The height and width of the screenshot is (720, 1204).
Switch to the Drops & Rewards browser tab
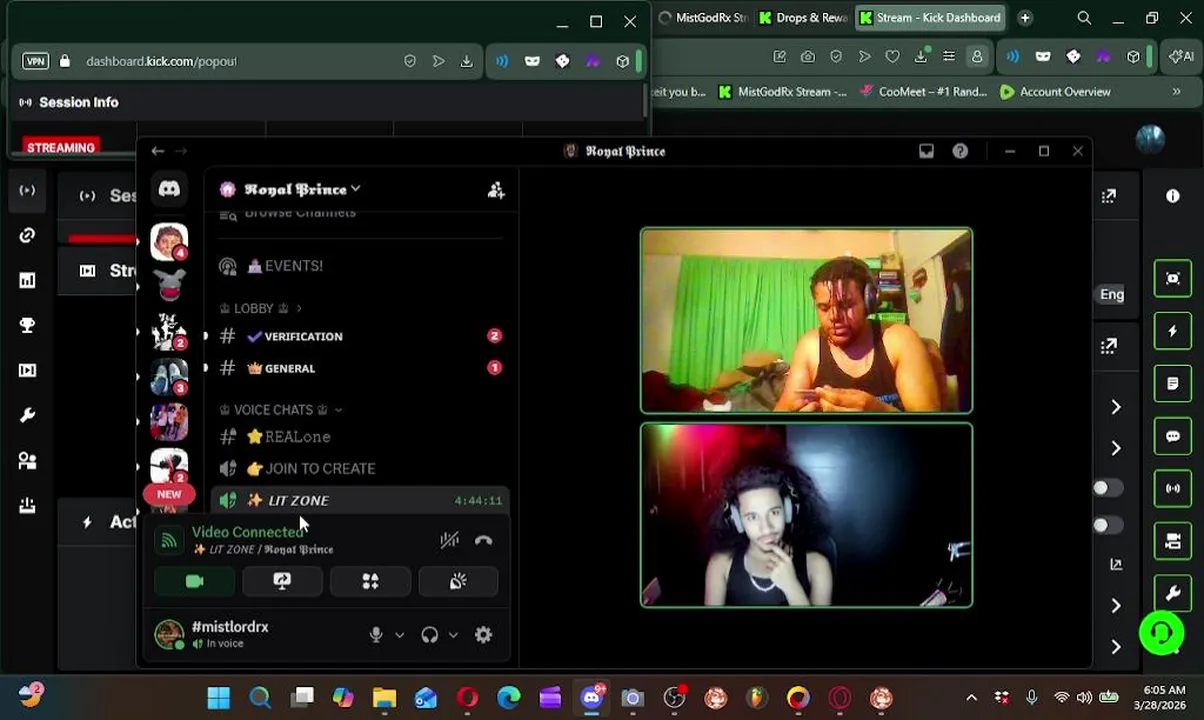pos(803,18)
